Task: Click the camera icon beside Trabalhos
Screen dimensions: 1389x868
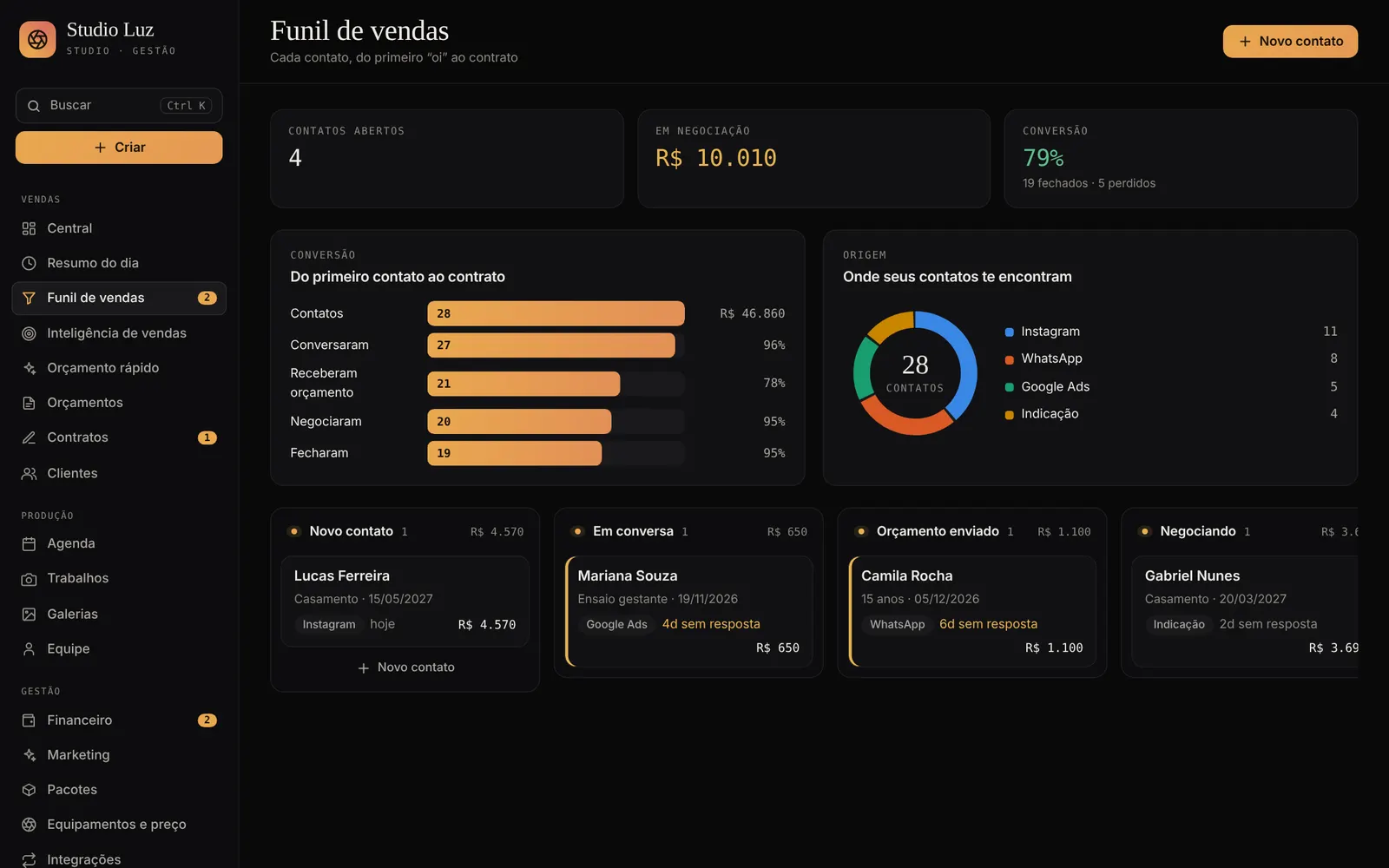Action: (x=29, y=578)
